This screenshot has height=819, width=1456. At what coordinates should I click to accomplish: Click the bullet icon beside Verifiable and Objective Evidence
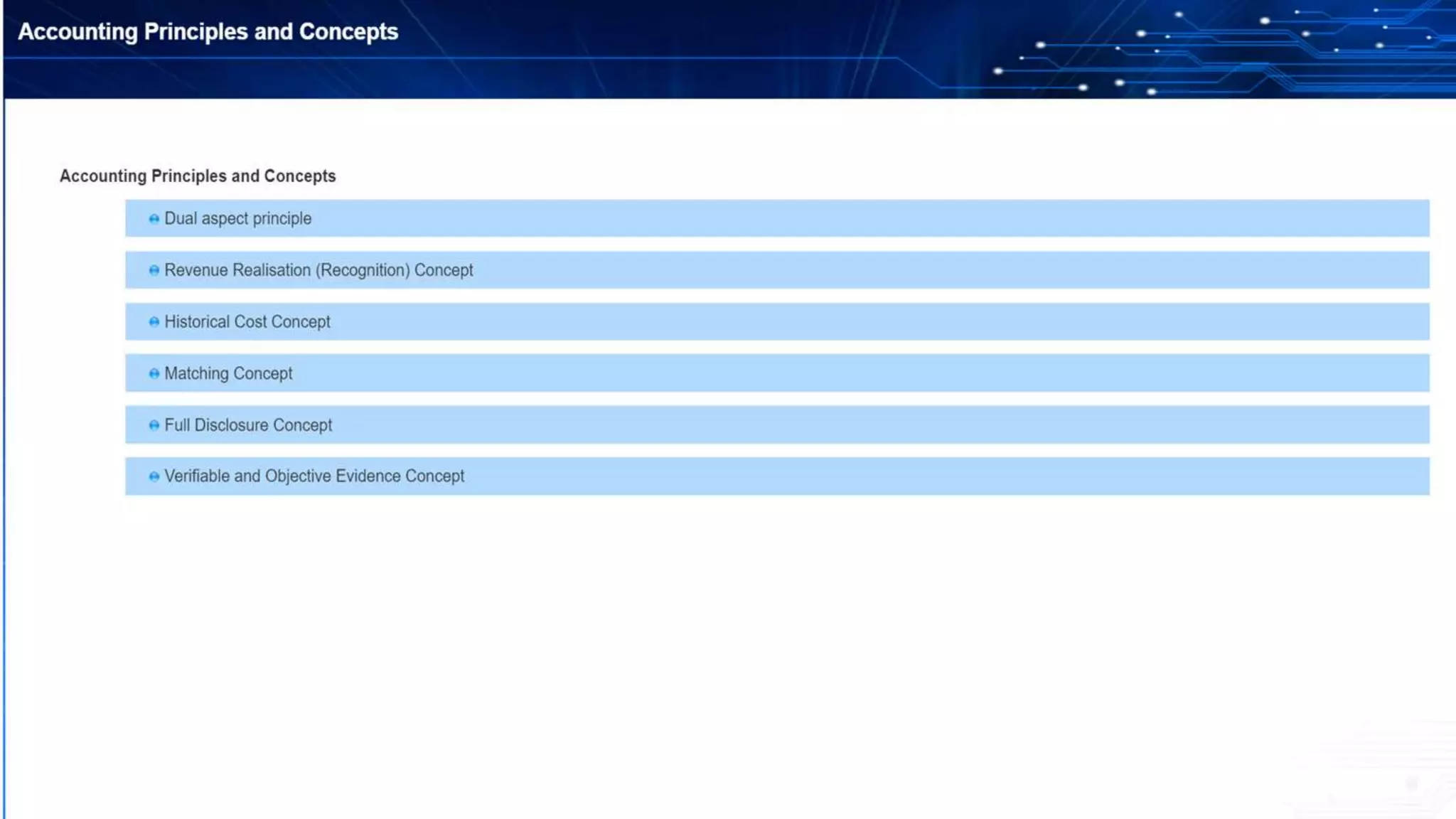154,476
